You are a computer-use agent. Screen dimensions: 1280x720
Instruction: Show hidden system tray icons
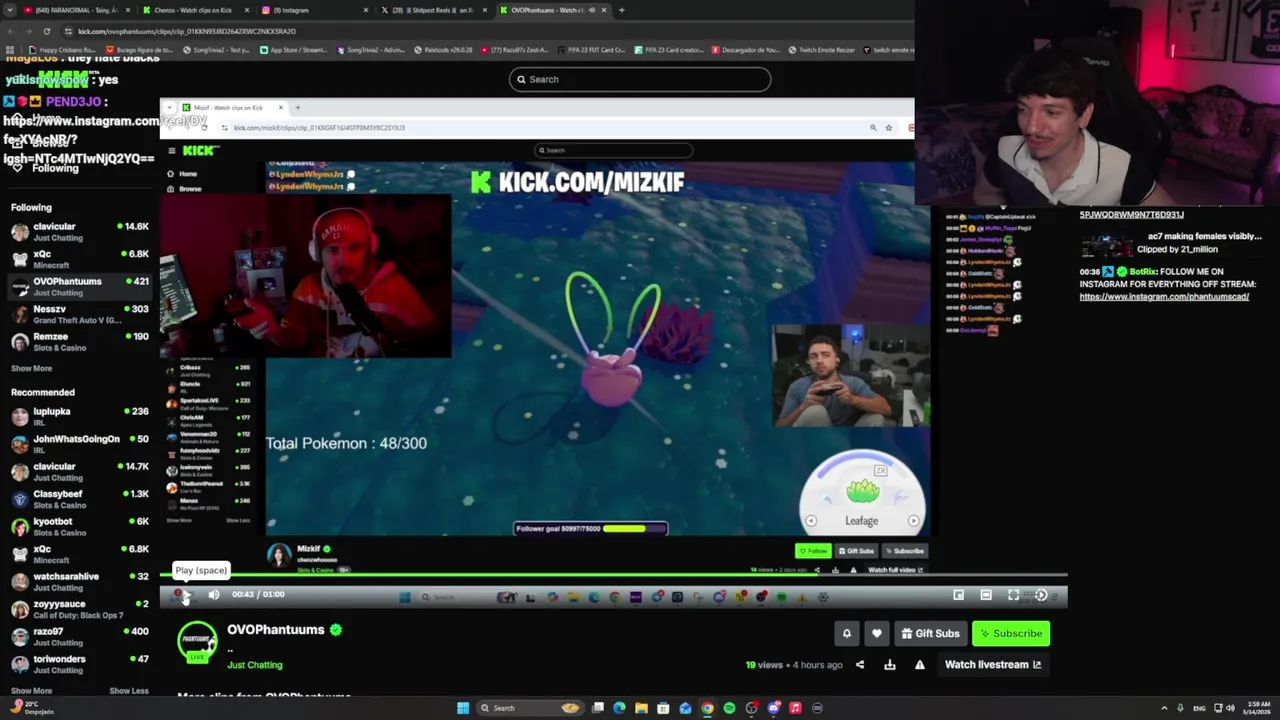[x=1164, y=708]
